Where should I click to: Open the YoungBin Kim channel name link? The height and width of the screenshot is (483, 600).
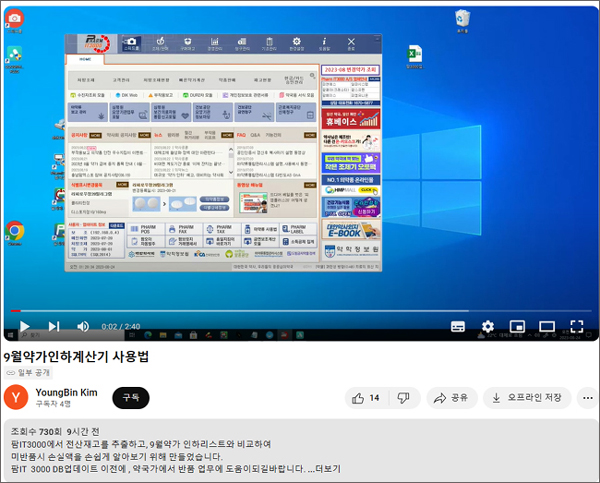[66, 393]
